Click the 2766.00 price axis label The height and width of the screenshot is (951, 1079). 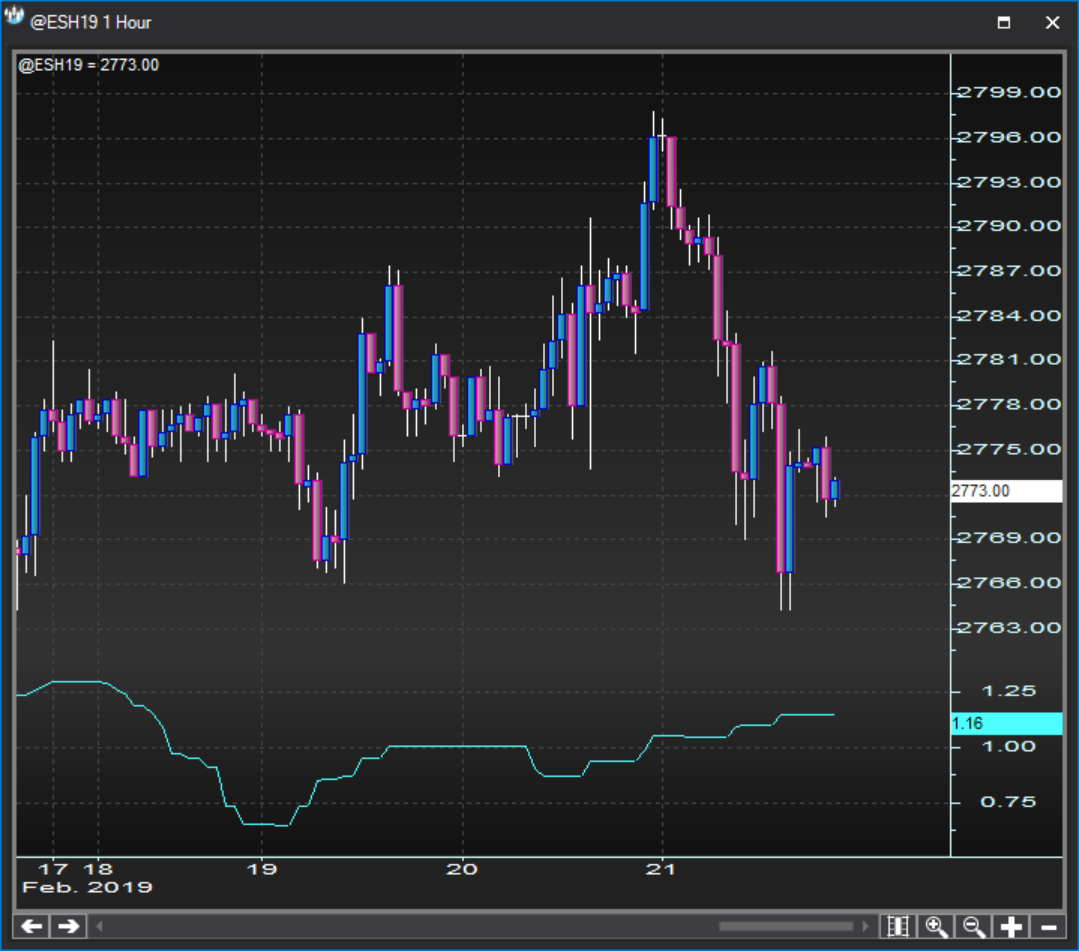[1009, 583]
